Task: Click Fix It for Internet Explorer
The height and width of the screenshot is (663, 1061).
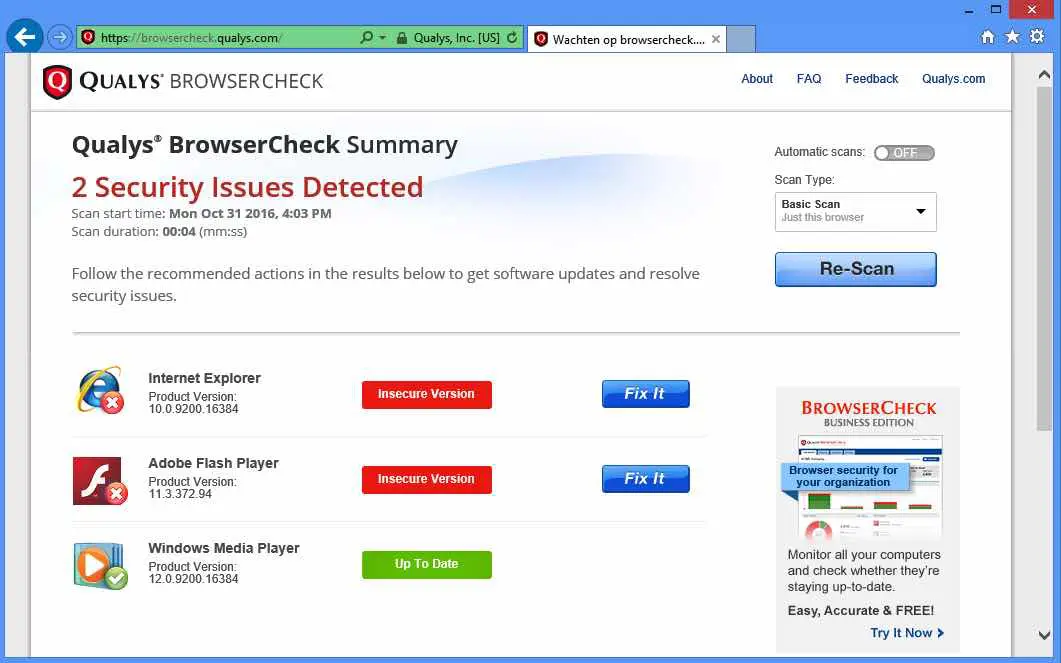Action: [646, 394]
